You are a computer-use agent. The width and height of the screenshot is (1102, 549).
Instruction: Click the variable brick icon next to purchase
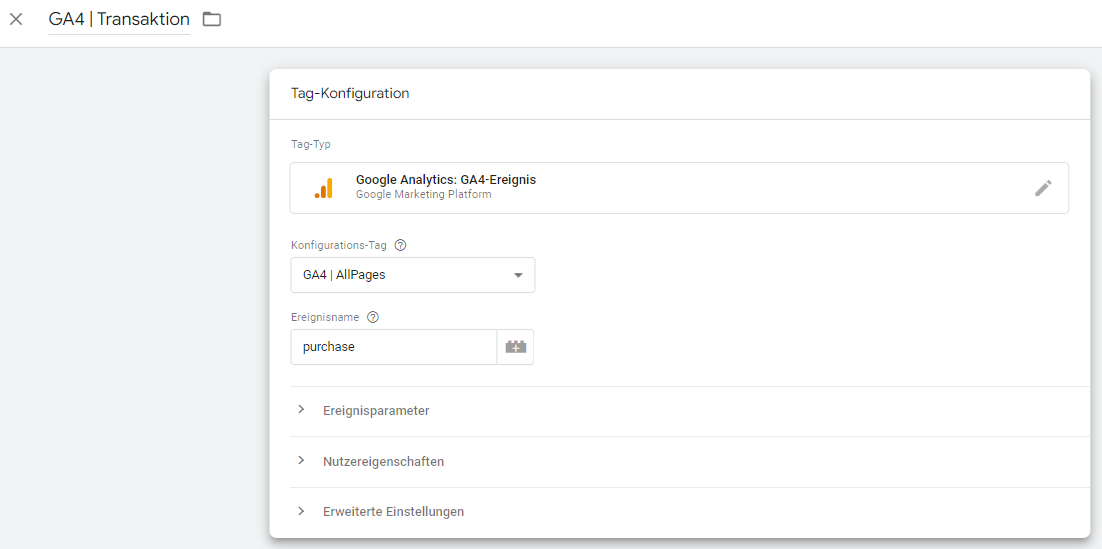pyautogui.click(x=516, y=347)
